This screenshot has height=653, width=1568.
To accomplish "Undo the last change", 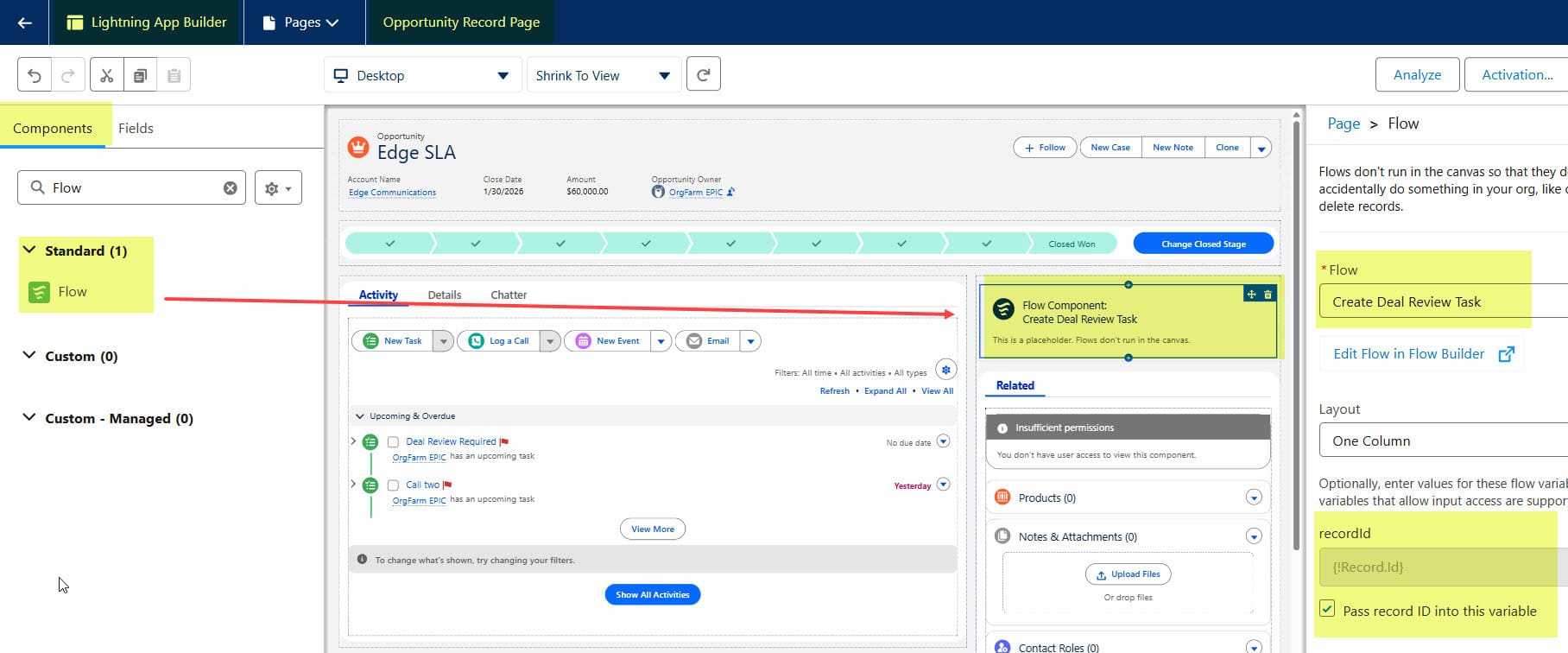I will pos(35,75).
